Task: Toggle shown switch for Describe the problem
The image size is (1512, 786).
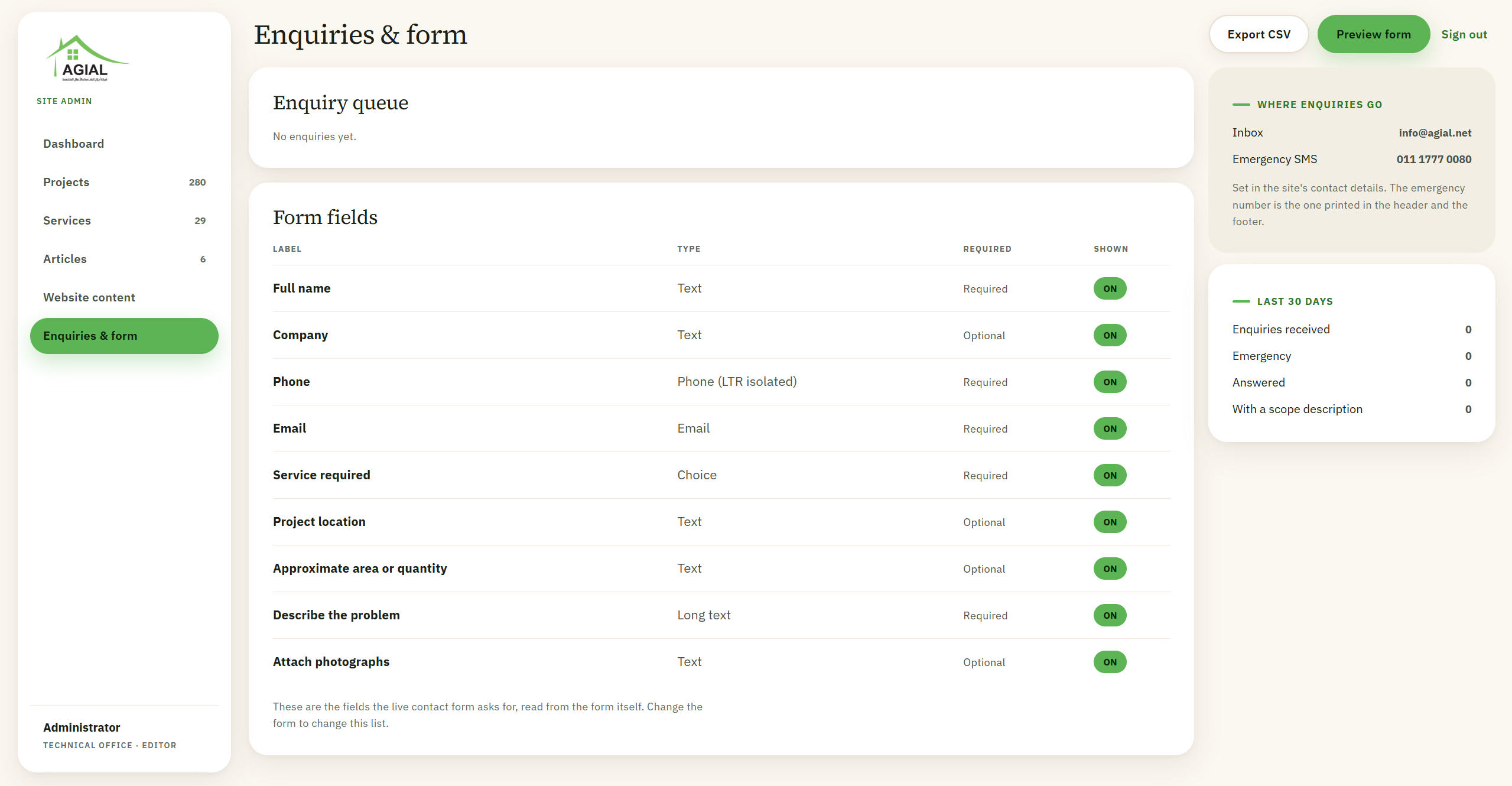Action: (1110, 615)
